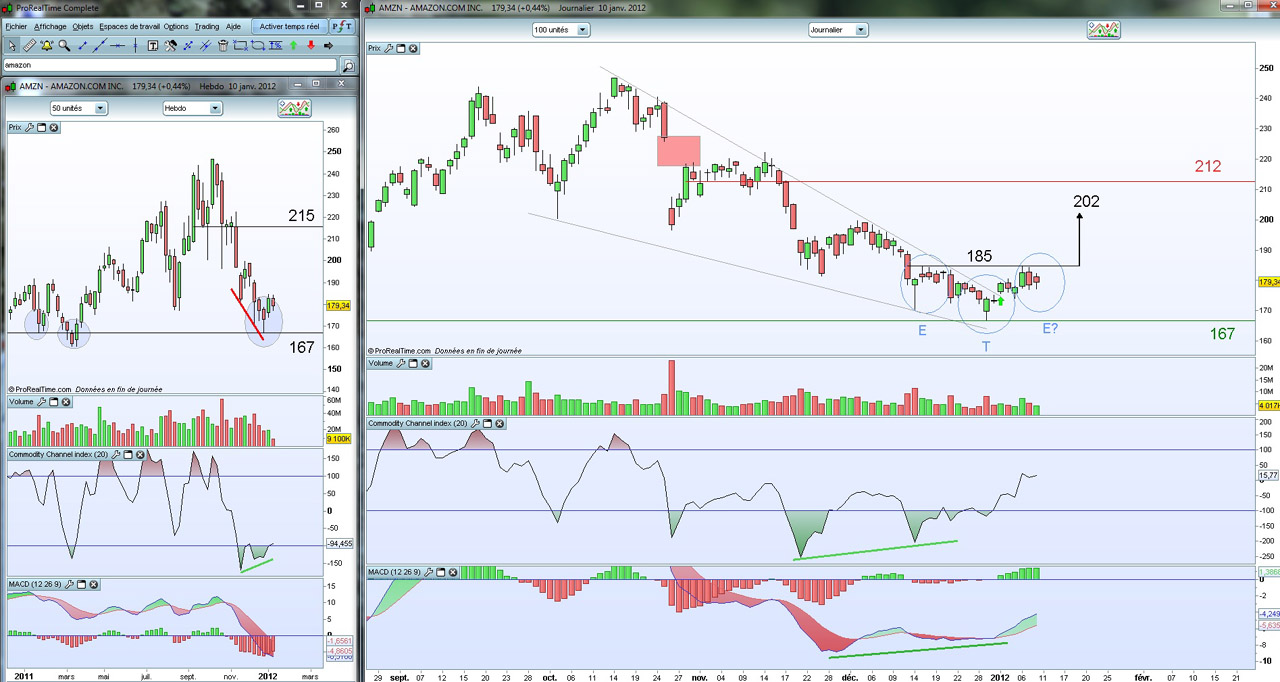This screenshot has height=682, width=1280.
Task: Close the Prix panel in weekly chart
Action: point(54,128)
